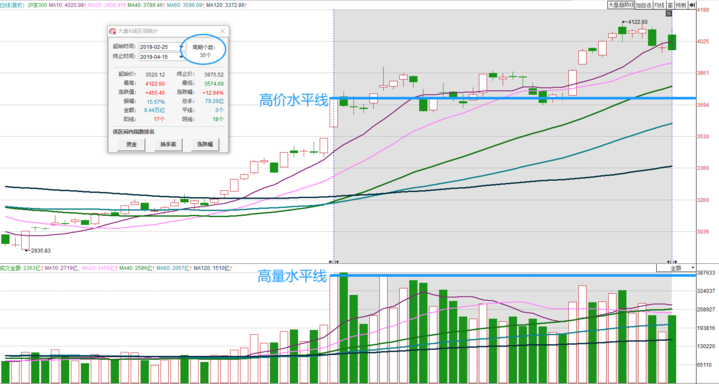Close the 大盘K线区间统计 dialog
Image resolution: width=719 pixels, height=384 pixels.
click(x=222, y=31)
